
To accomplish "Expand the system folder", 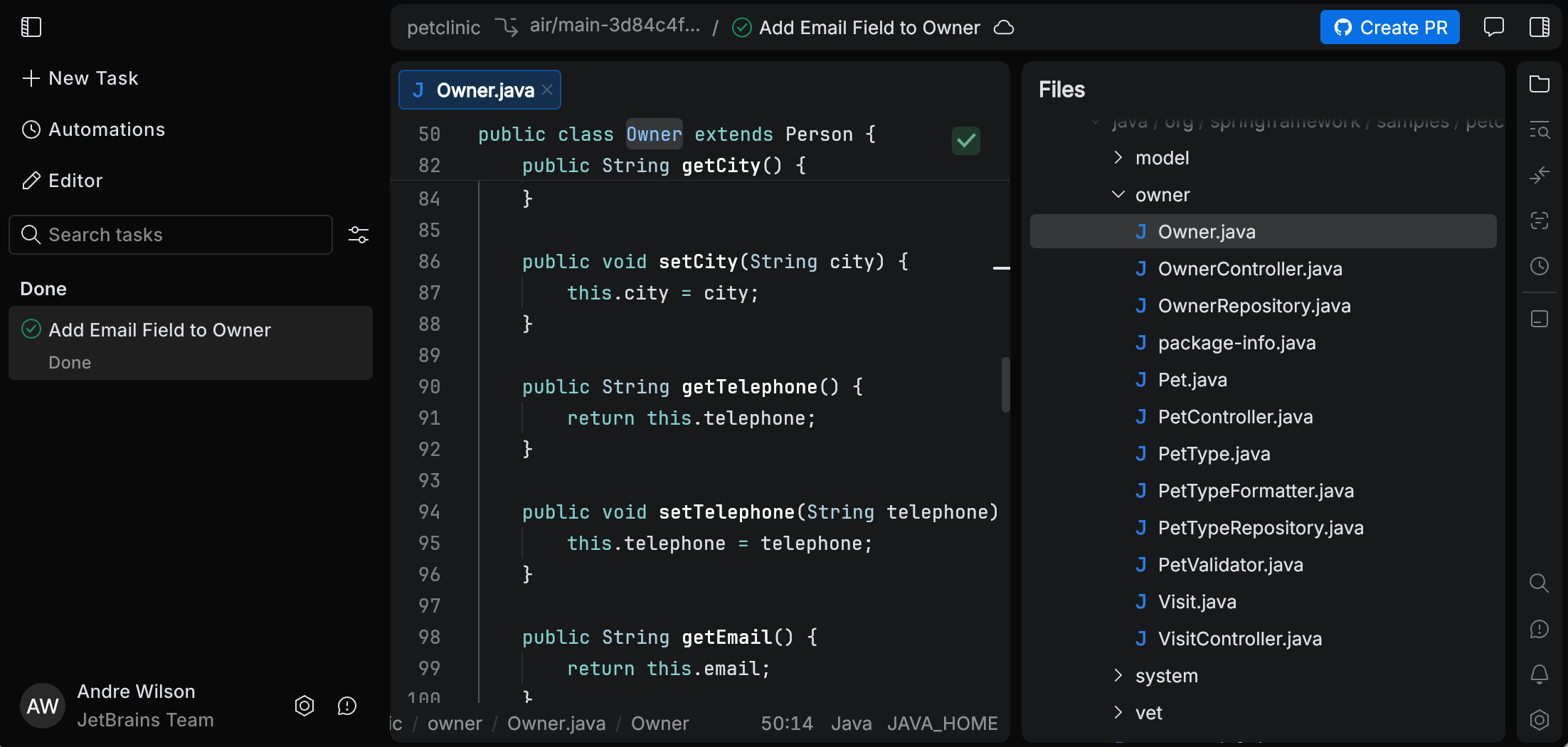I will [x=1118, y=675].
